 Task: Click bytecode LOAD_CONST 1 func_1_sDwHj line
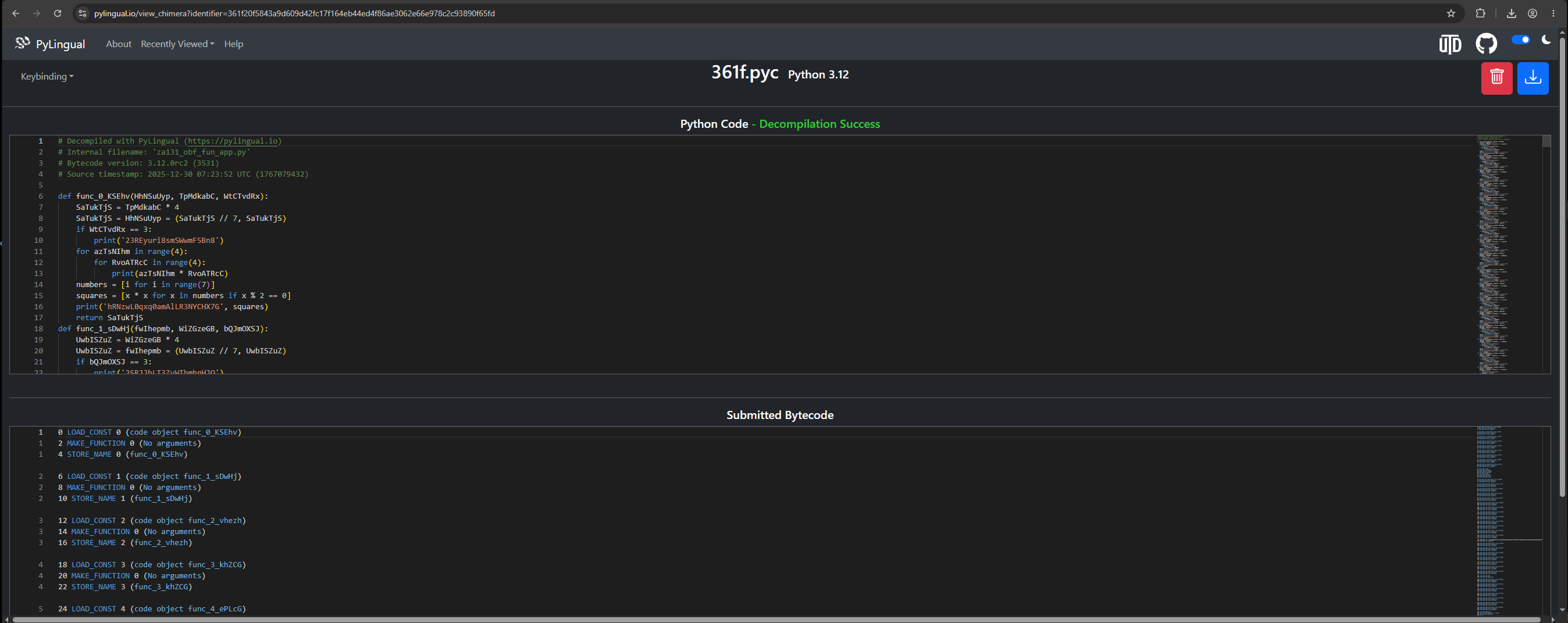[149, 477]
